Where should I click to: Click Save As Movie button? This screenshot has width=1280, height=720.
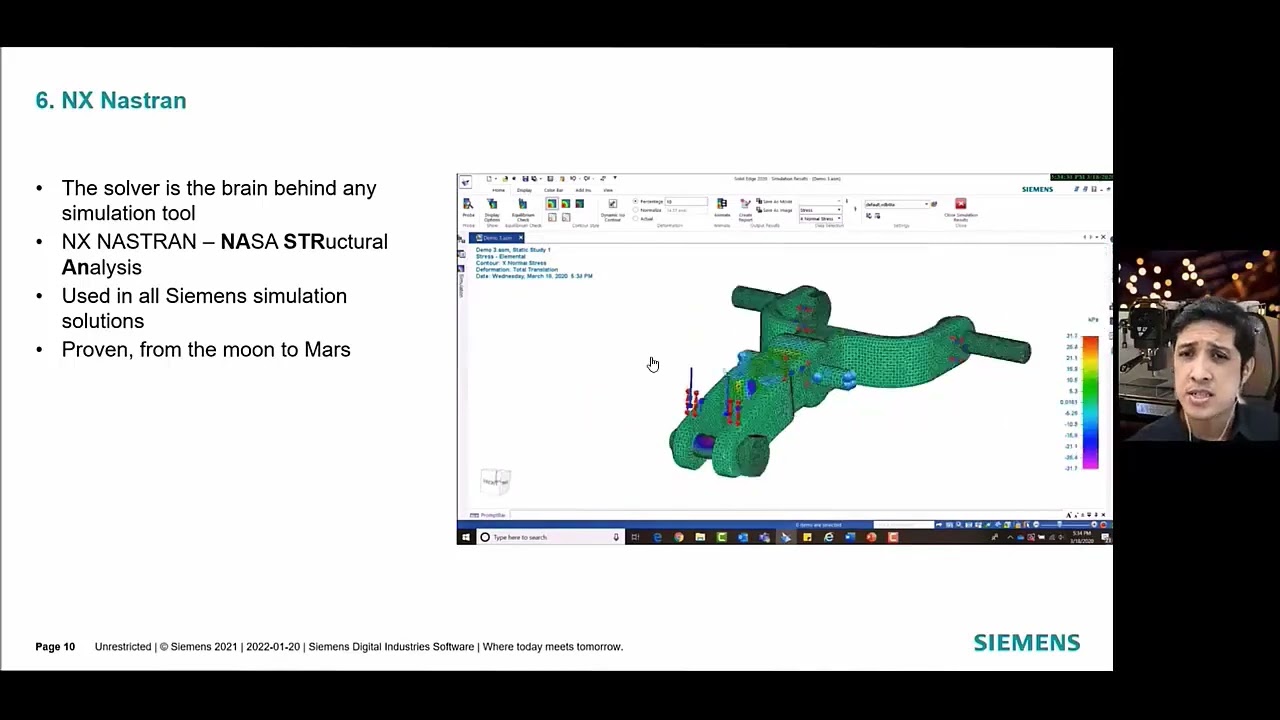[x=772, y=201]
